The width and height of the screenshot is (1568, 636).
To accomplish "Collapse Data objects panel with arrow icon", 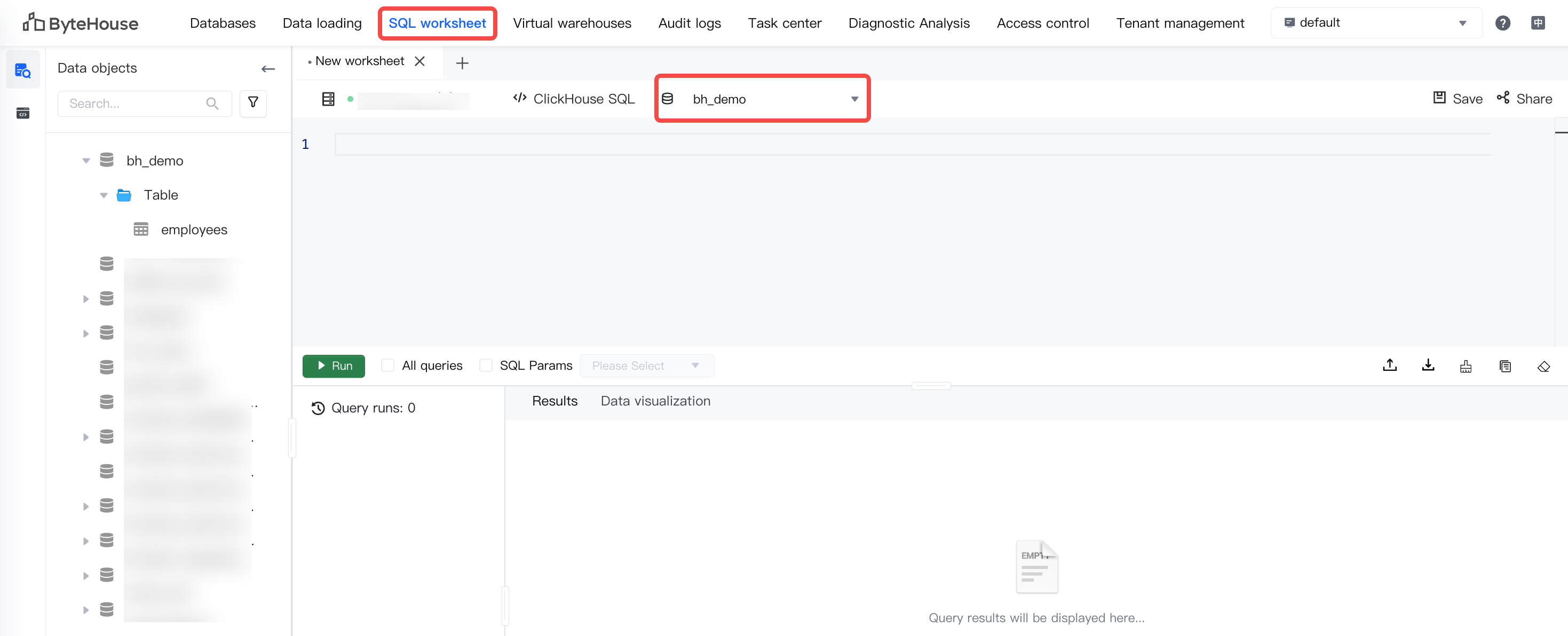I will [268, 69].
